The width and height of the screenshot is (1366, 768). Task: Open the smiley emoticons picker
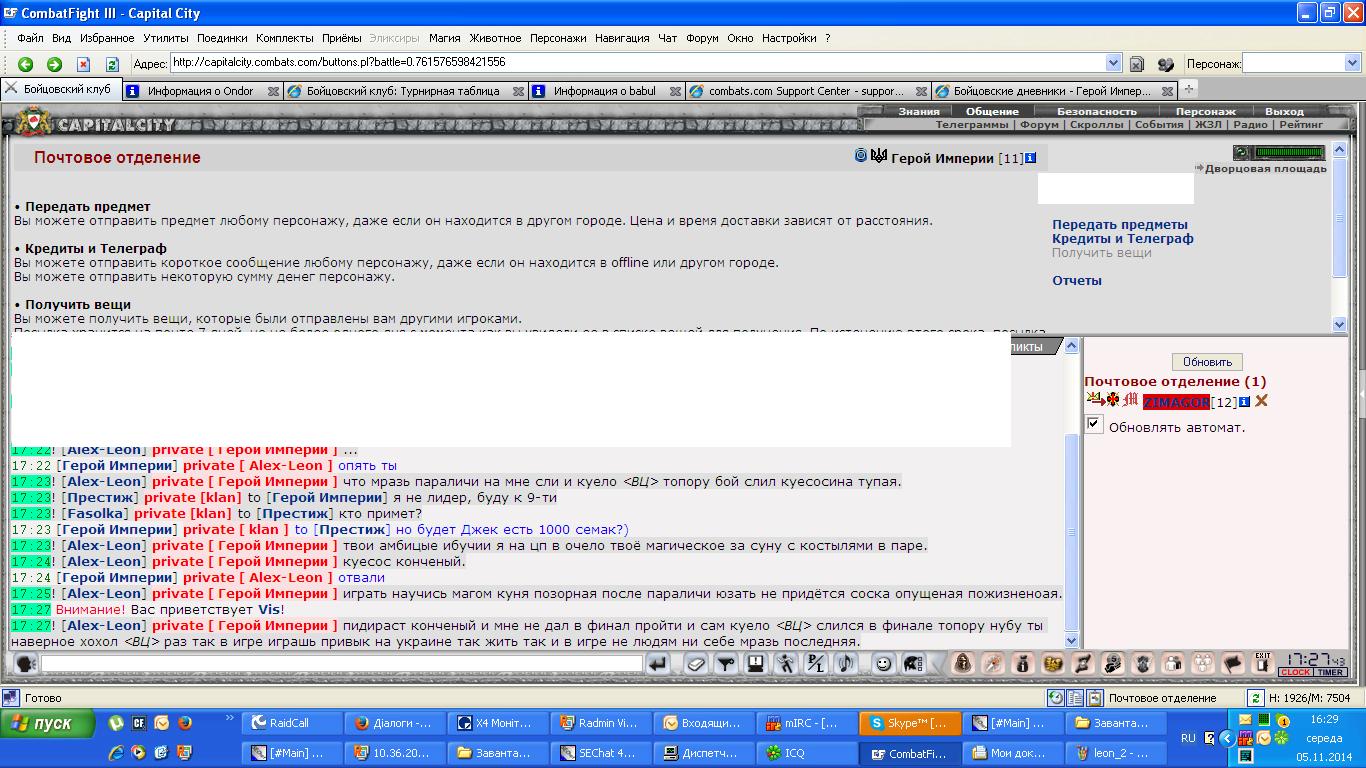(884, 663)
